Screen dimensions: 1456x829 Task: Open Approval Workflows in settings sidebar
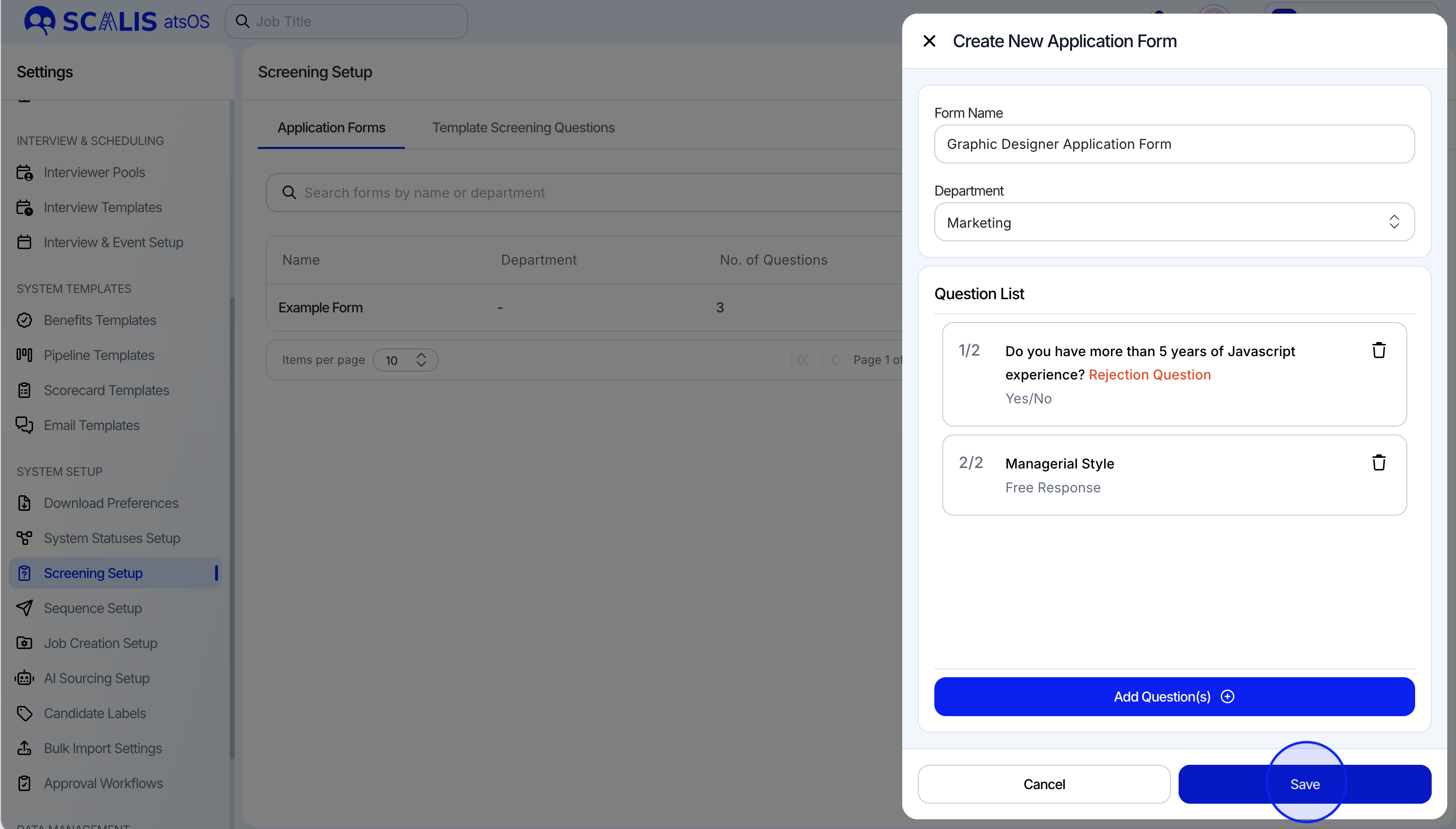pos(103,783)
